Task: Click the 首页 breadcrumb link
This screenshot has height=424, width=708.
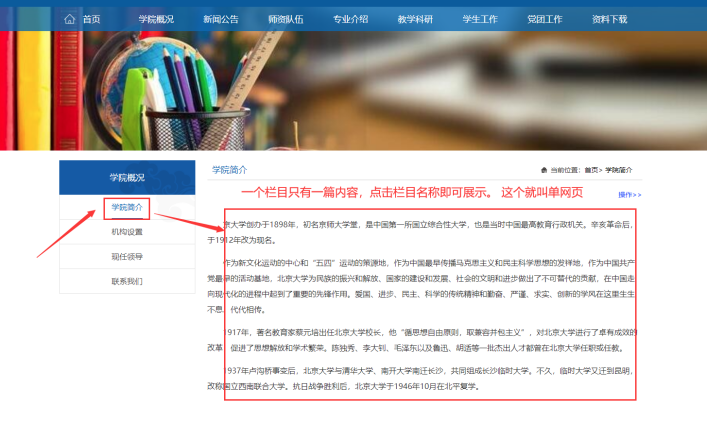Action: point(591,170)
